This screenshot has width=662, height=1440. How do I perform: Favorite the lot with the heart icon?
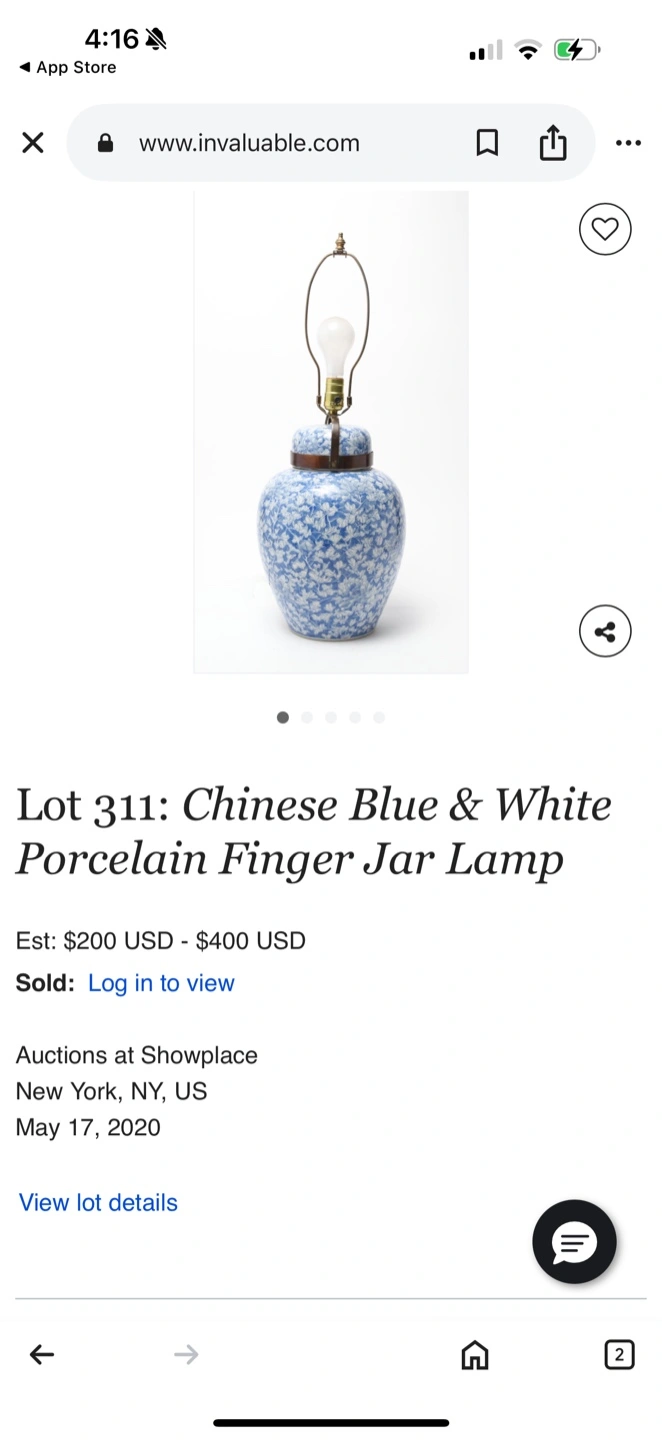coord(605,229)
